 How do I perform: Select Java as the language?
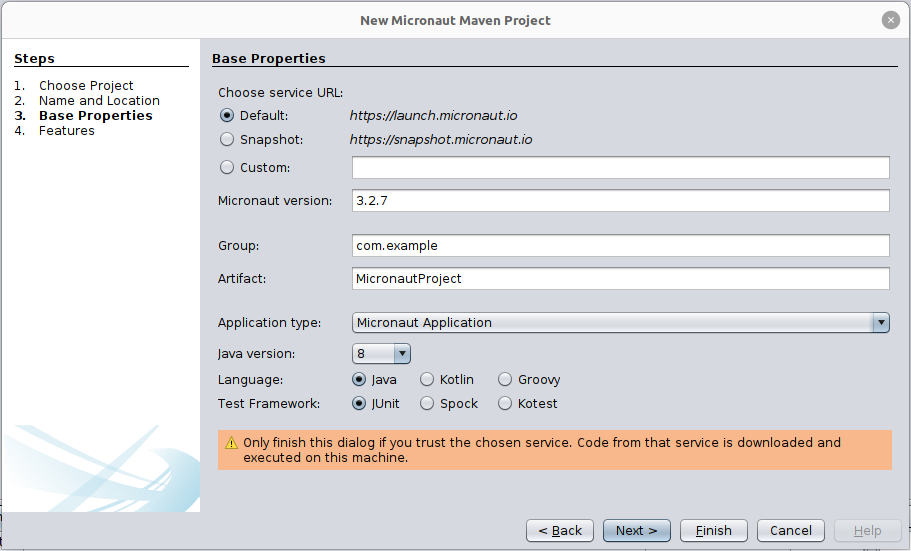359,380
